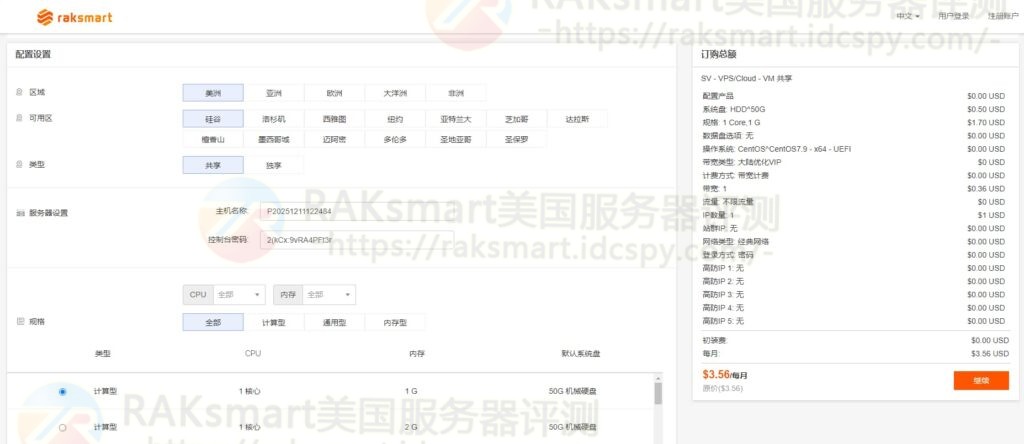Select the 计算型 2G plan radio button
1024x444 pixels.
pyautogui.click(x=63, y=427)
